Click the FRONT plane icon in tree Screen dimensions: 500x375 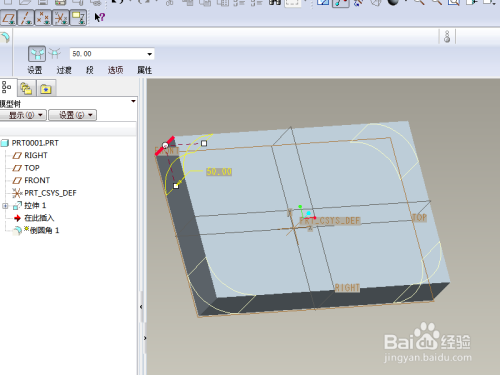pos(17,181)
